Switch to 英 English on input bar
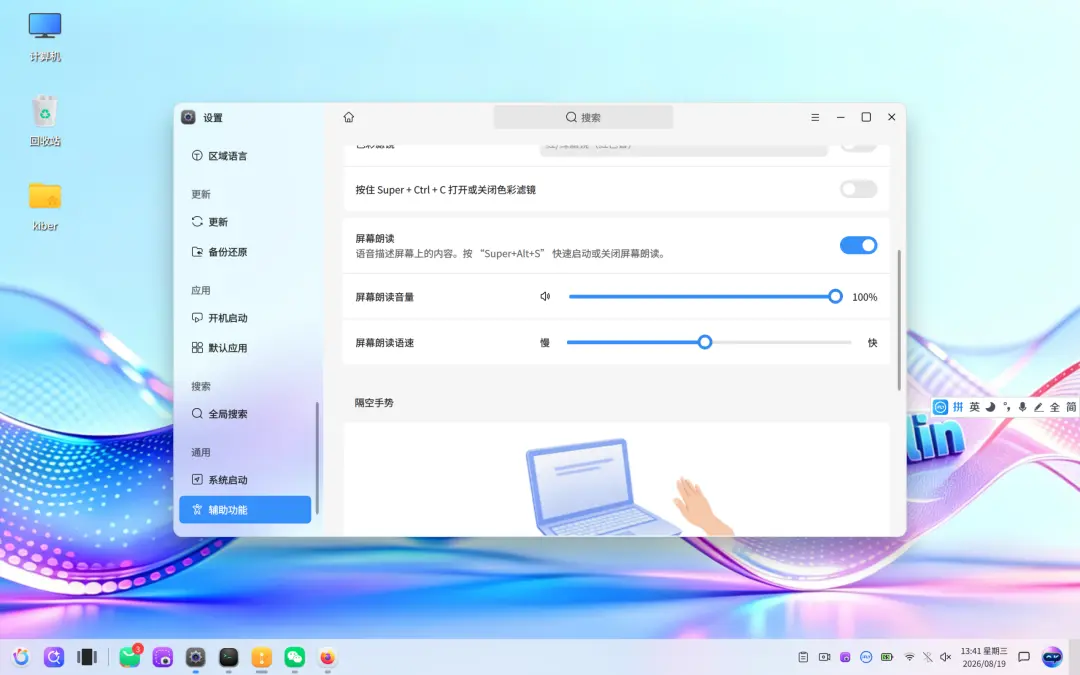The height and width of the screenshot is (675, 1080). click(975, 407)
